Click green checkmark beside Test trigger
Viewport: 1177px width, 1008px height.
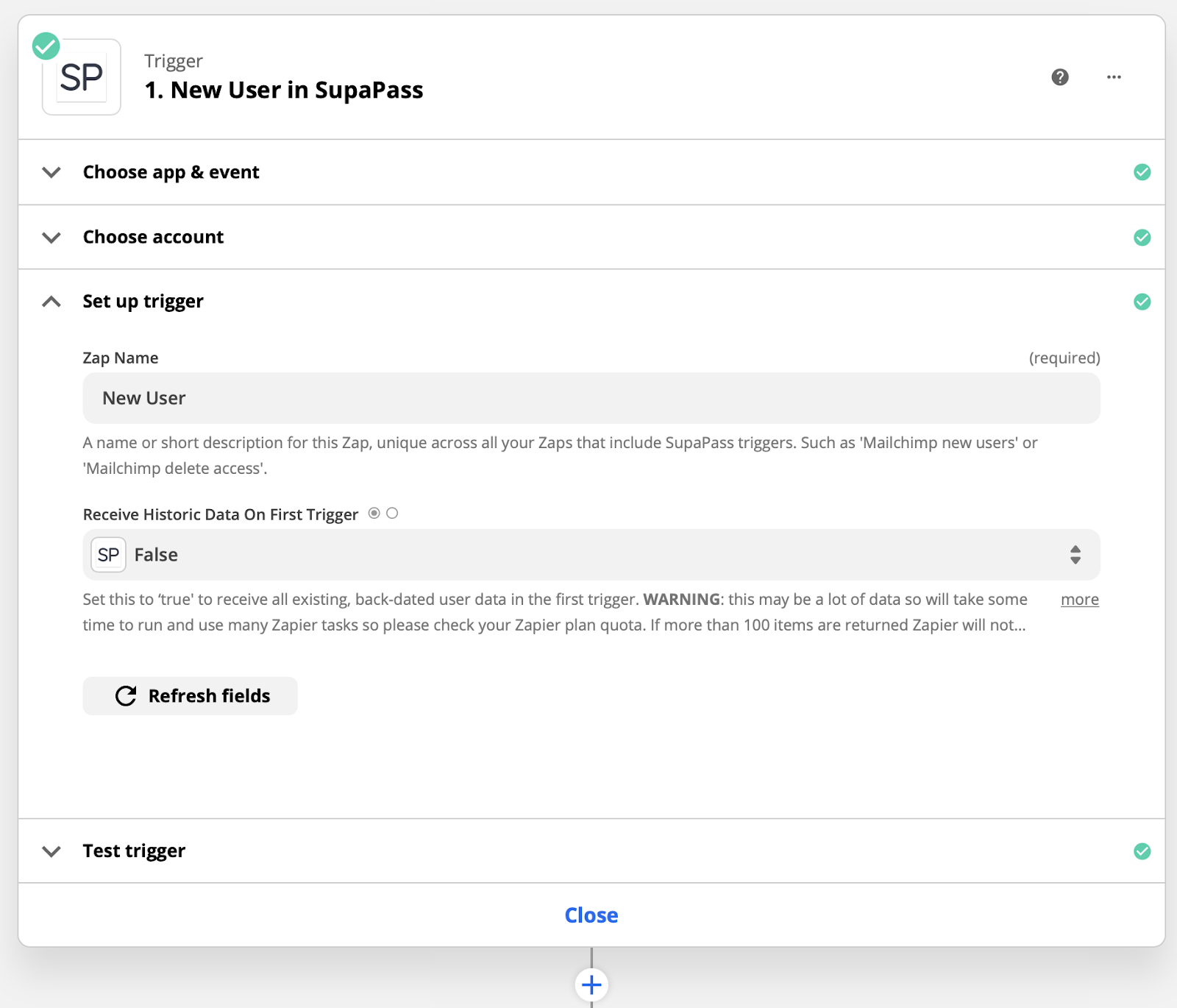(1142, 851)
